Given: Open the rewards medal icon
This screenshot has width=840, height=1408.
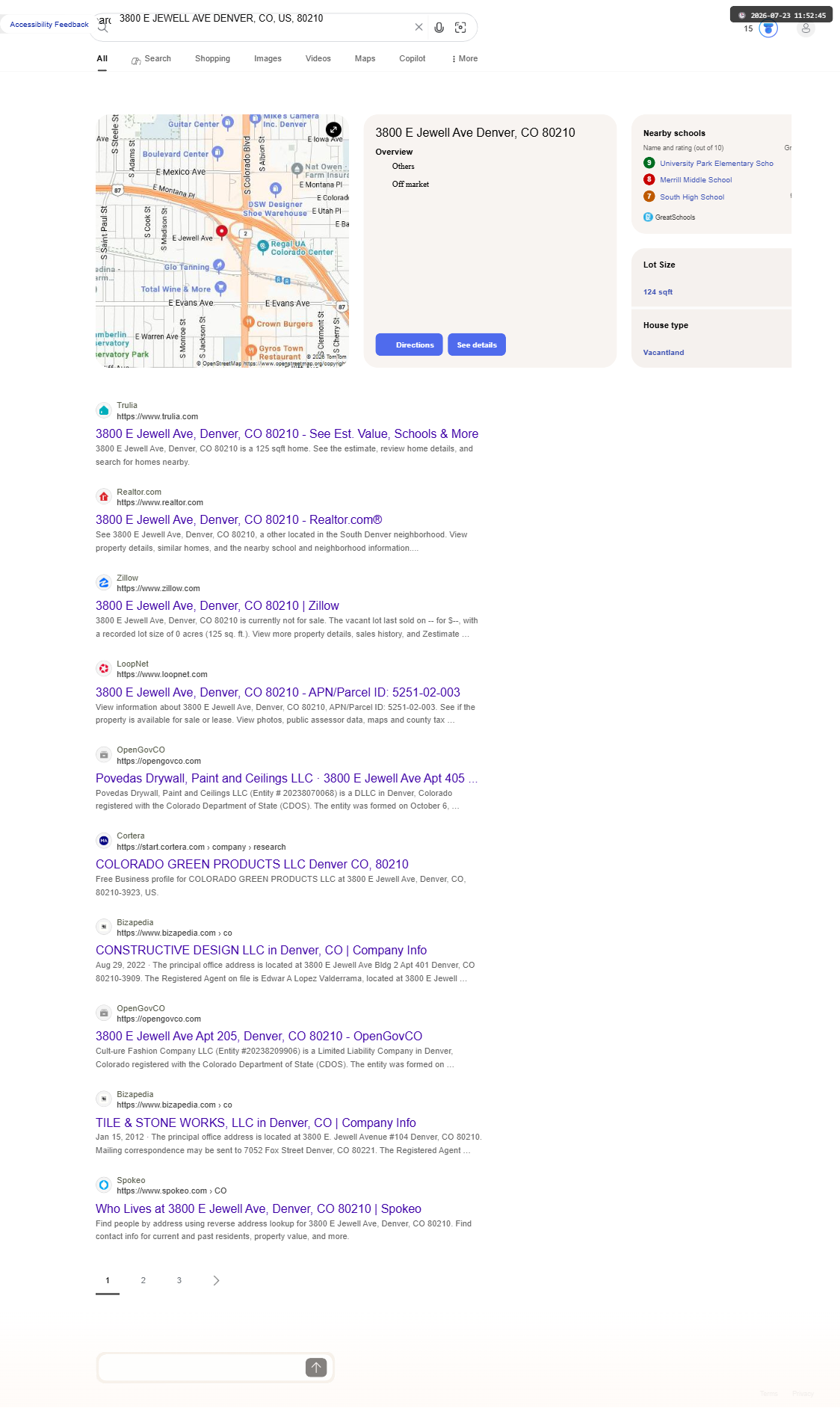Looking at the screenshot, I should tap(768, 28).
